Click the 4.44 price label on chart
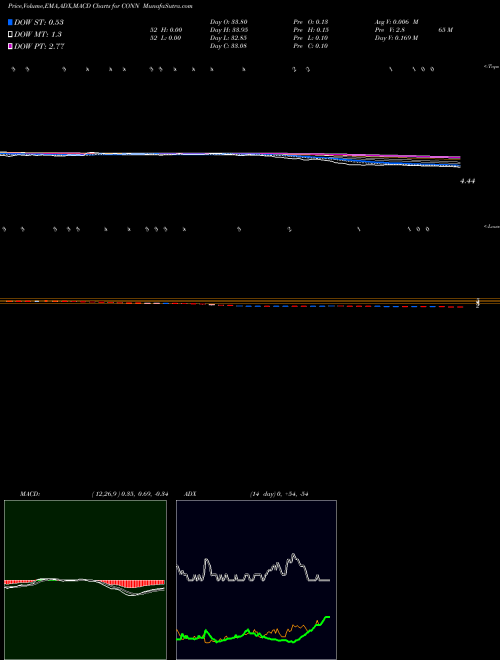The height and width of the screenshot is (660, 500). coord(468,181)
